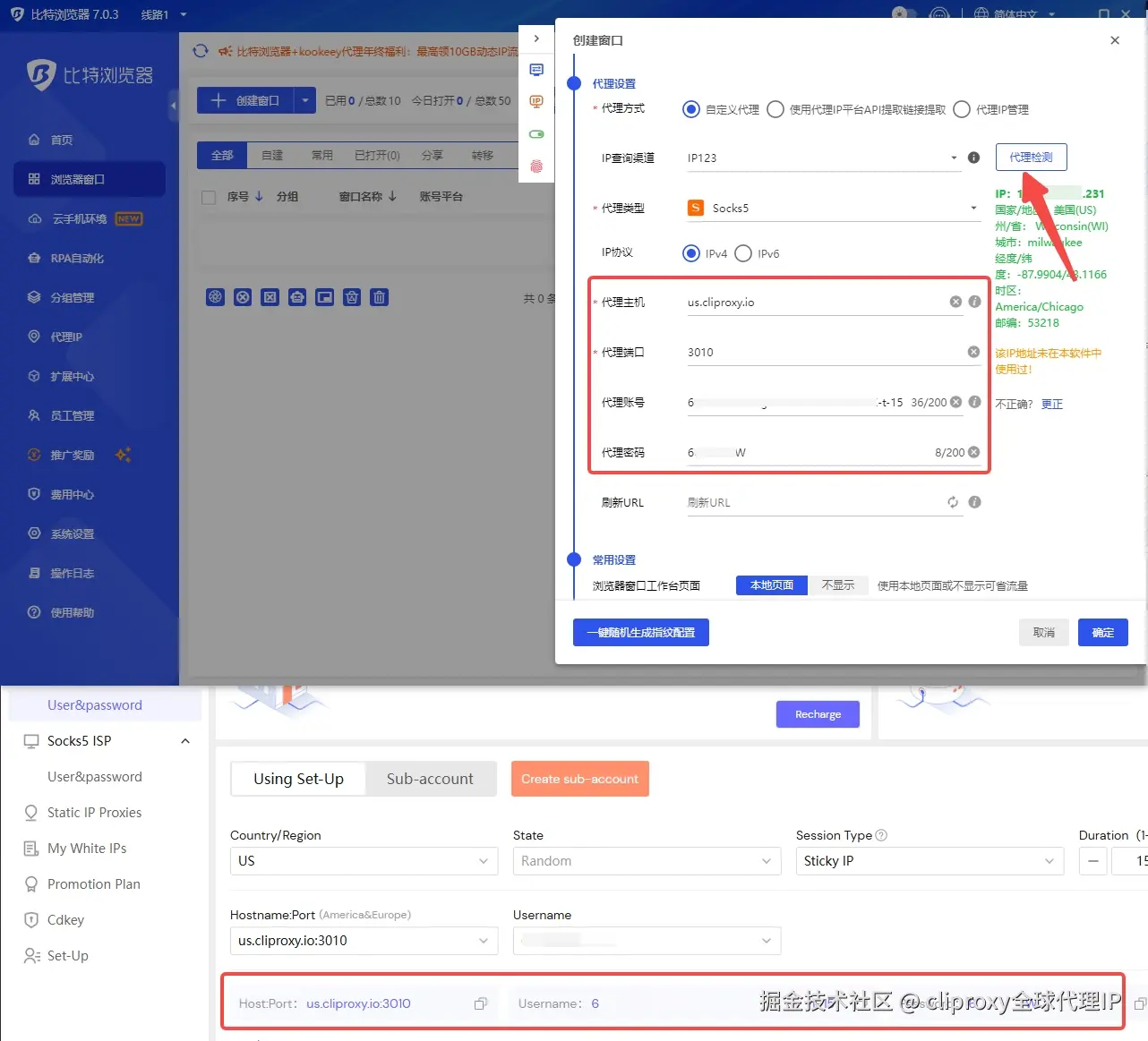The height and width of the screenshot is (1041, 1148).
Task: Click the 确定 confirm button
Action: click(x=1103, y=633)
